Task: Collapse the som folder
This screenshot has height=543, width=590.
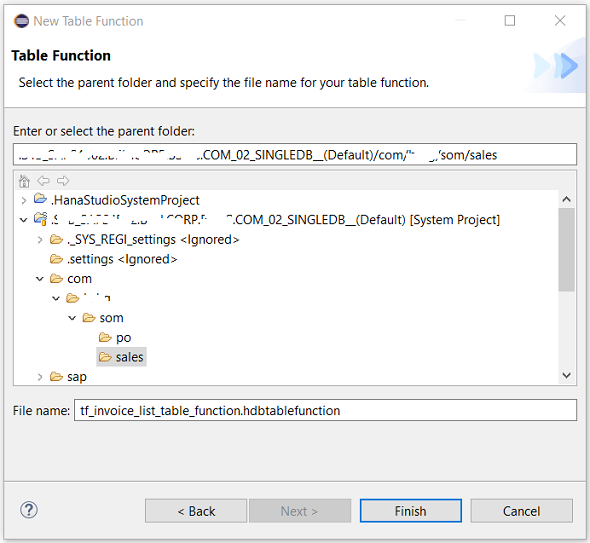Action: point(72,318)
